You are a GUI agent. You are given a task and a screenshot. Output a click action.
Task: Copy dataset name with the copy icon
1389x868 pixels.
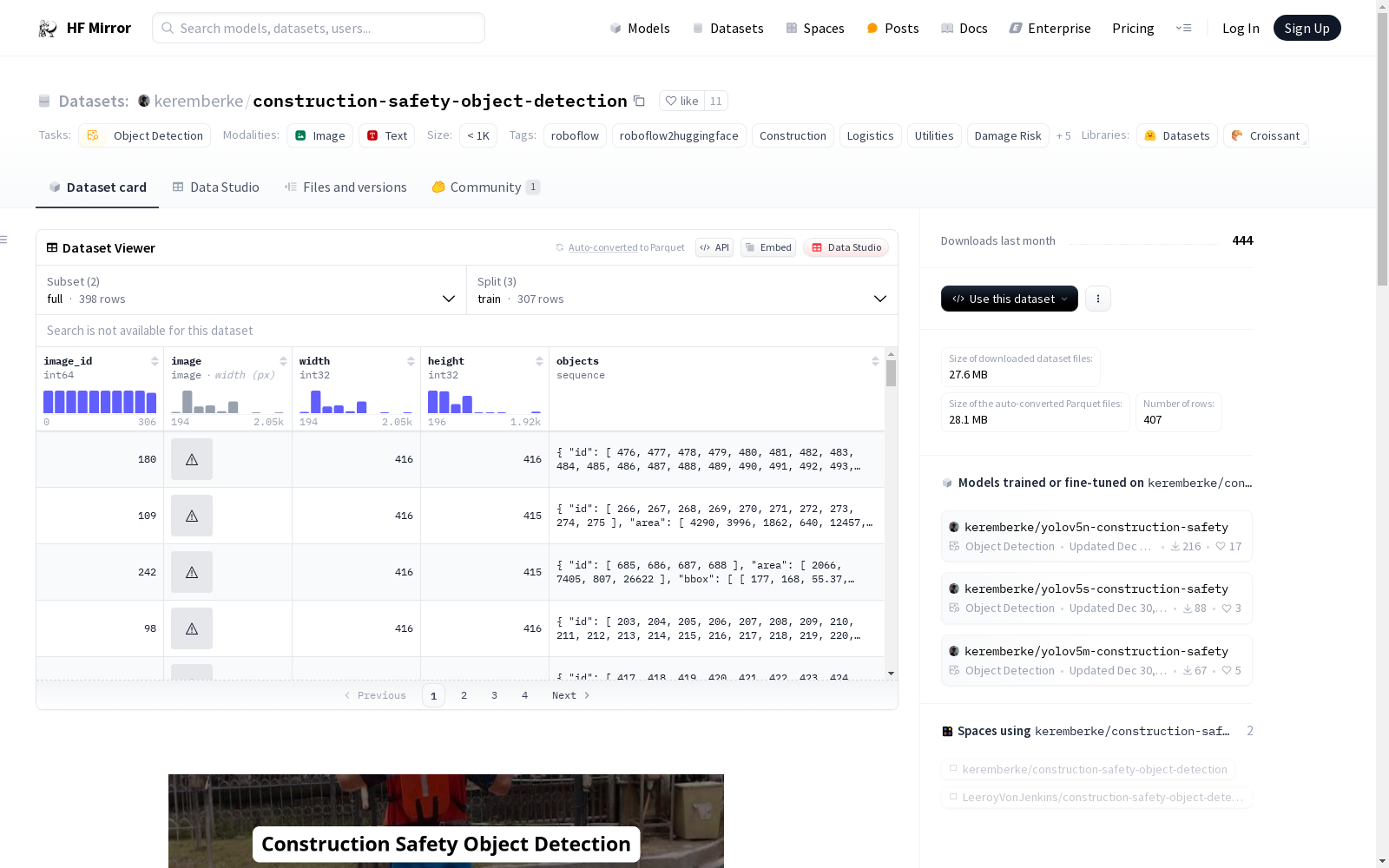[x=639, y=101]
